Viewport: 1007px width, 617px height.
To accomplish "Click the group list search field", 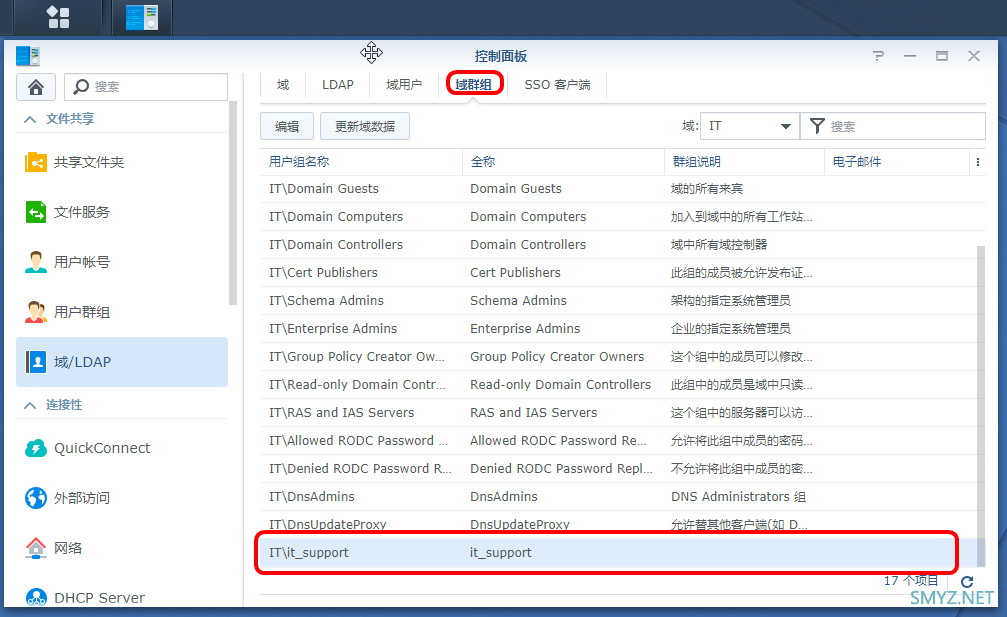I will pyautogui.click(x=893, y=126).
